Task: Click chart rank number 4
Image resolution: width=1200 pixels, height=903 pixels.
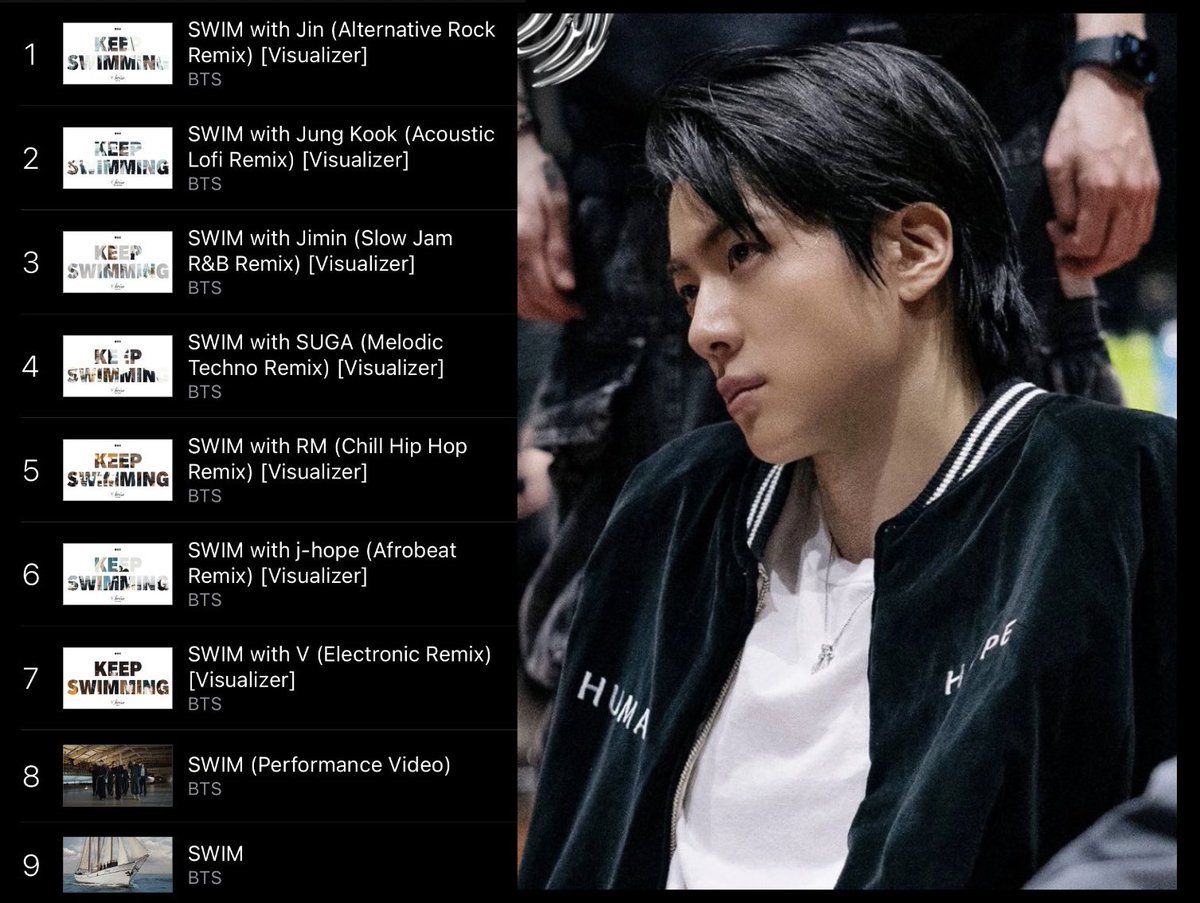Action: pos(31,366)
